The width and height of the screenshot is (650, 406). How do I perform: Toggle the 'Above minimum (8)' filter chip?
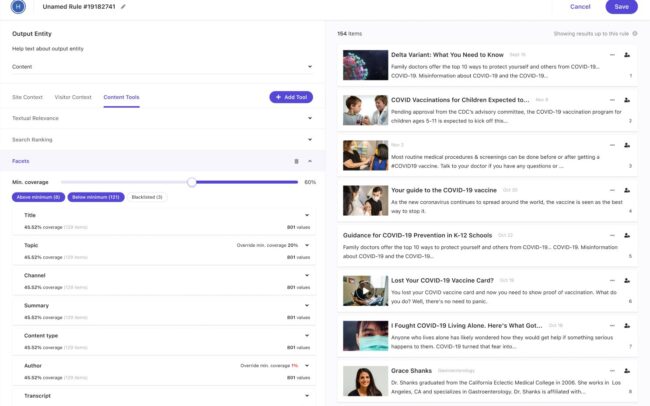[38, 197]
